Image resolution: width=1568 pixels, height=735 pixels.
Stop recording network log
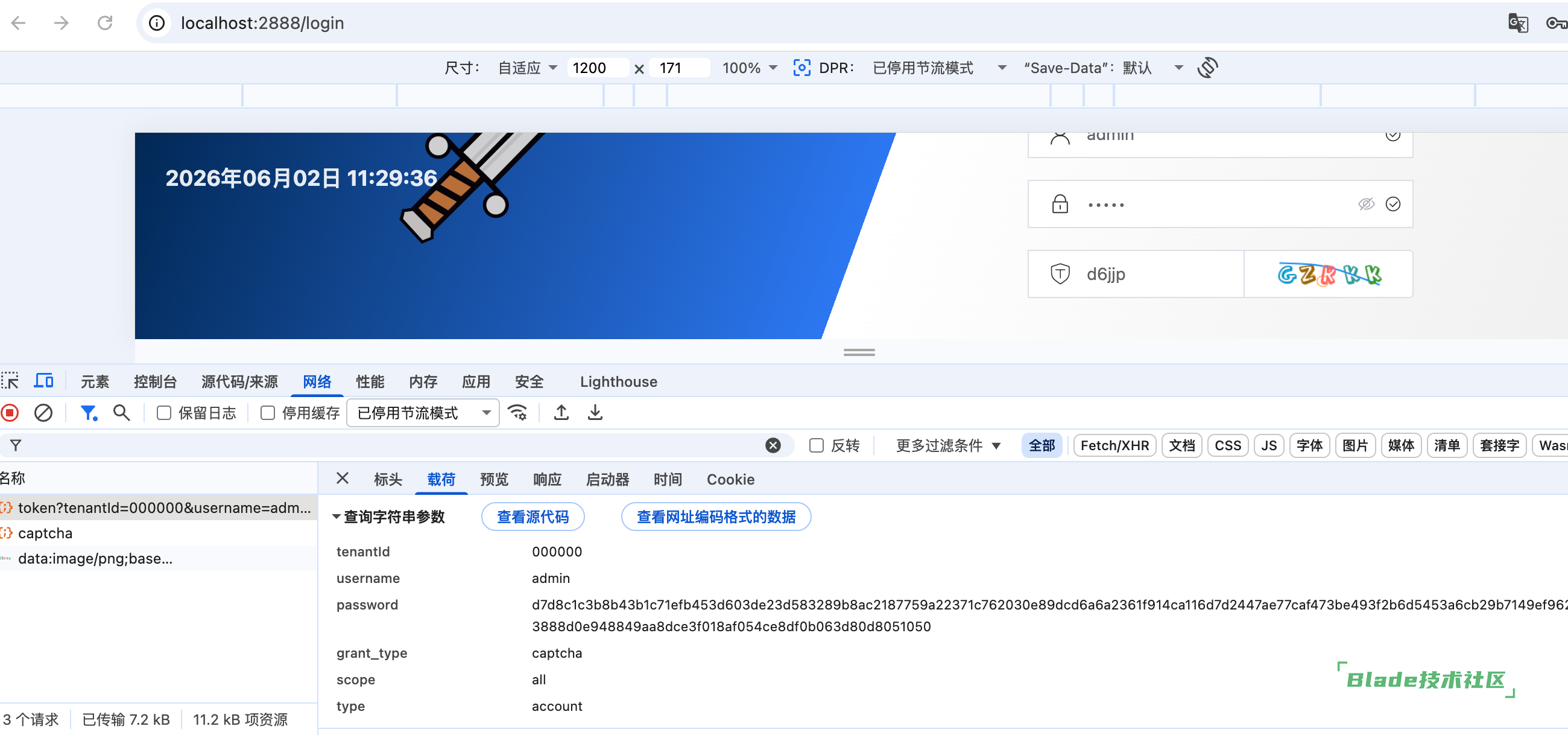10,413
